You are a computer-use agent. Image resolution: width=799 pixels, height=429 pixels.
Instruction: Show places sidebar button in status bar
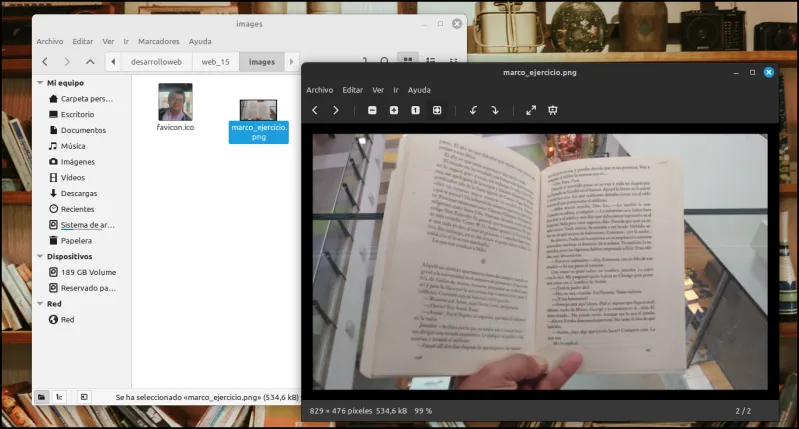pyautogui.click(x=42, y=397)
